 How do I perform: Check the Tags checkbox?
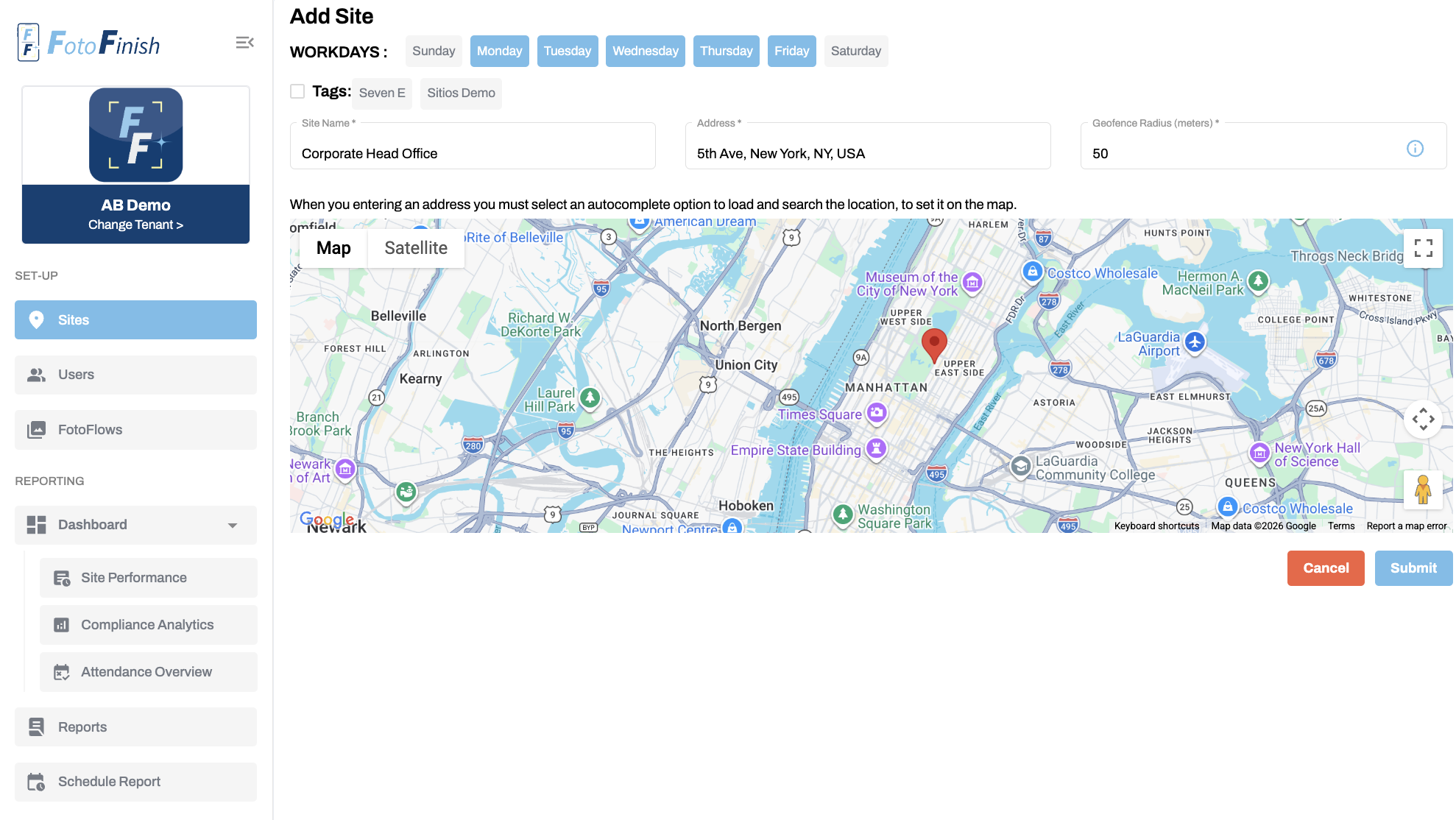coord(297,91)
